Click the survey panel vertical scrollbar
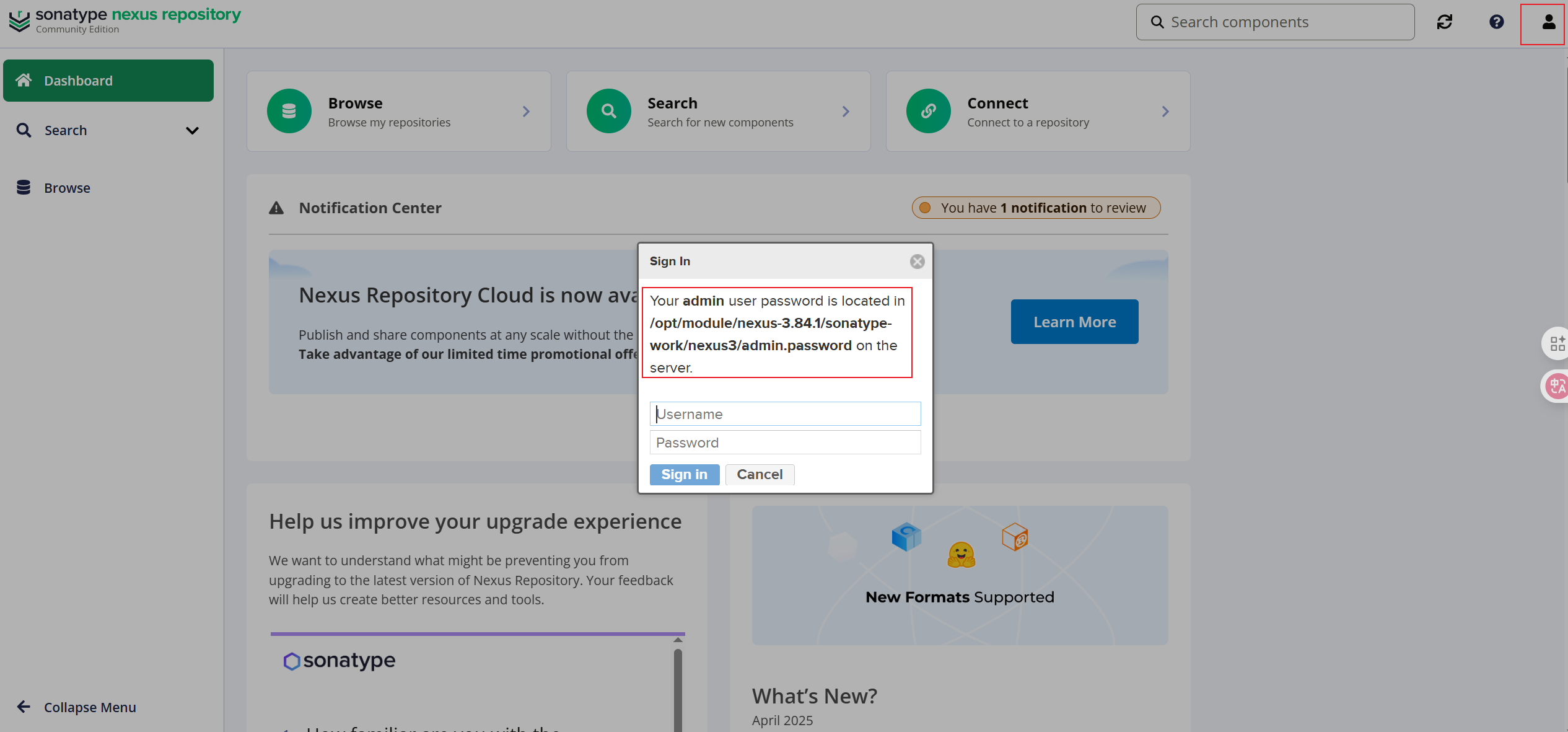 [678, 690]
